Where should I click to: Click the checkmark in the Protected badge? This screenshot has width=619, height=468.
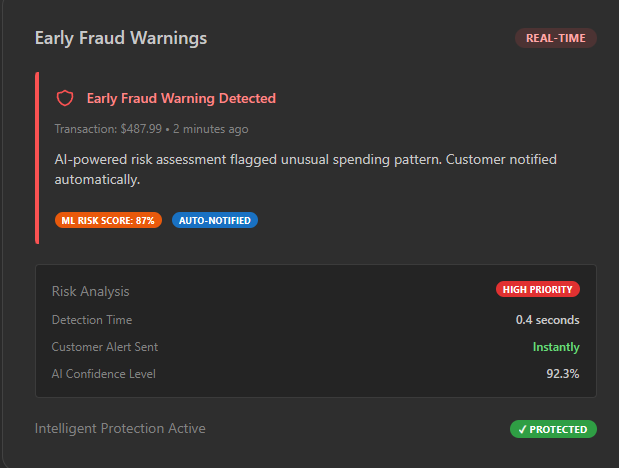[521, 429]
